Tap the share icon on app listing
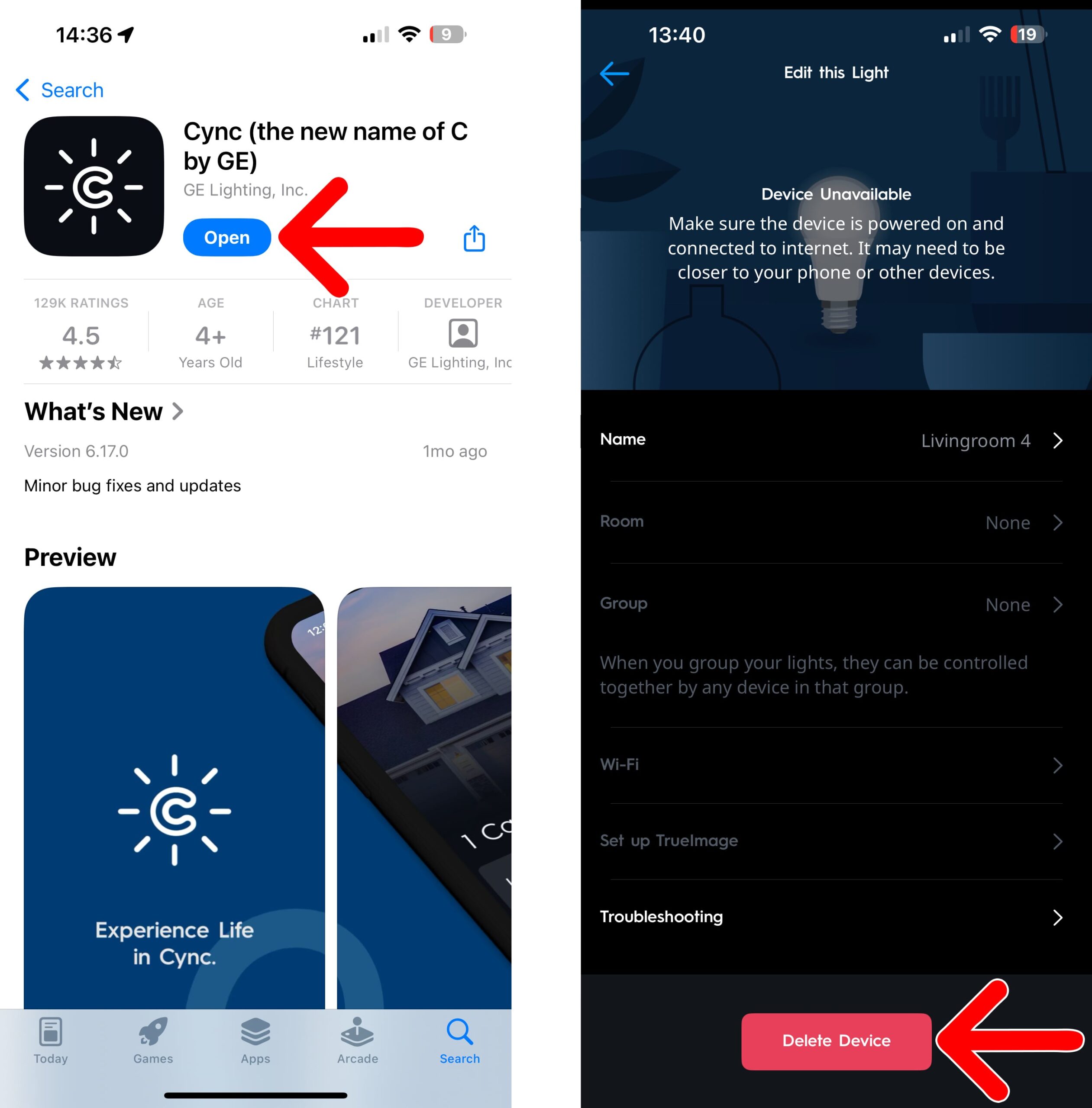The height and width of the screenshot is (1108, 1092). click(x=476, y=237)
